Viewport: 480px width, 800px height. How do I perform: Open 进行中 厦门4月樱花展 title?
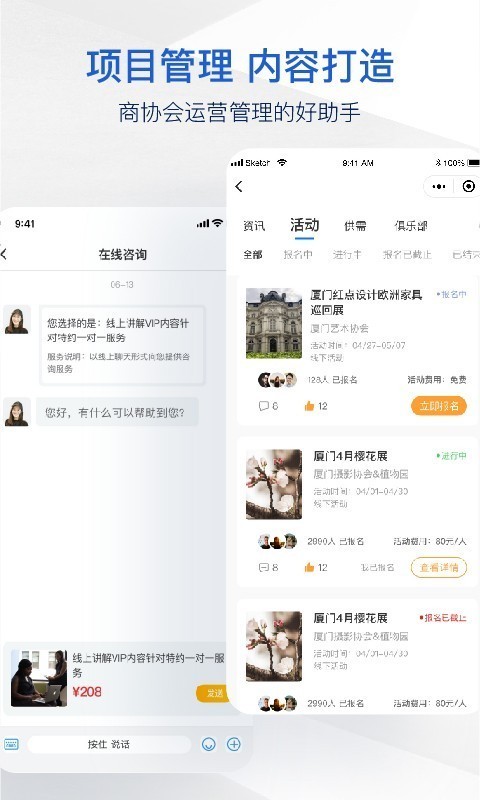(x=350, y=456)
